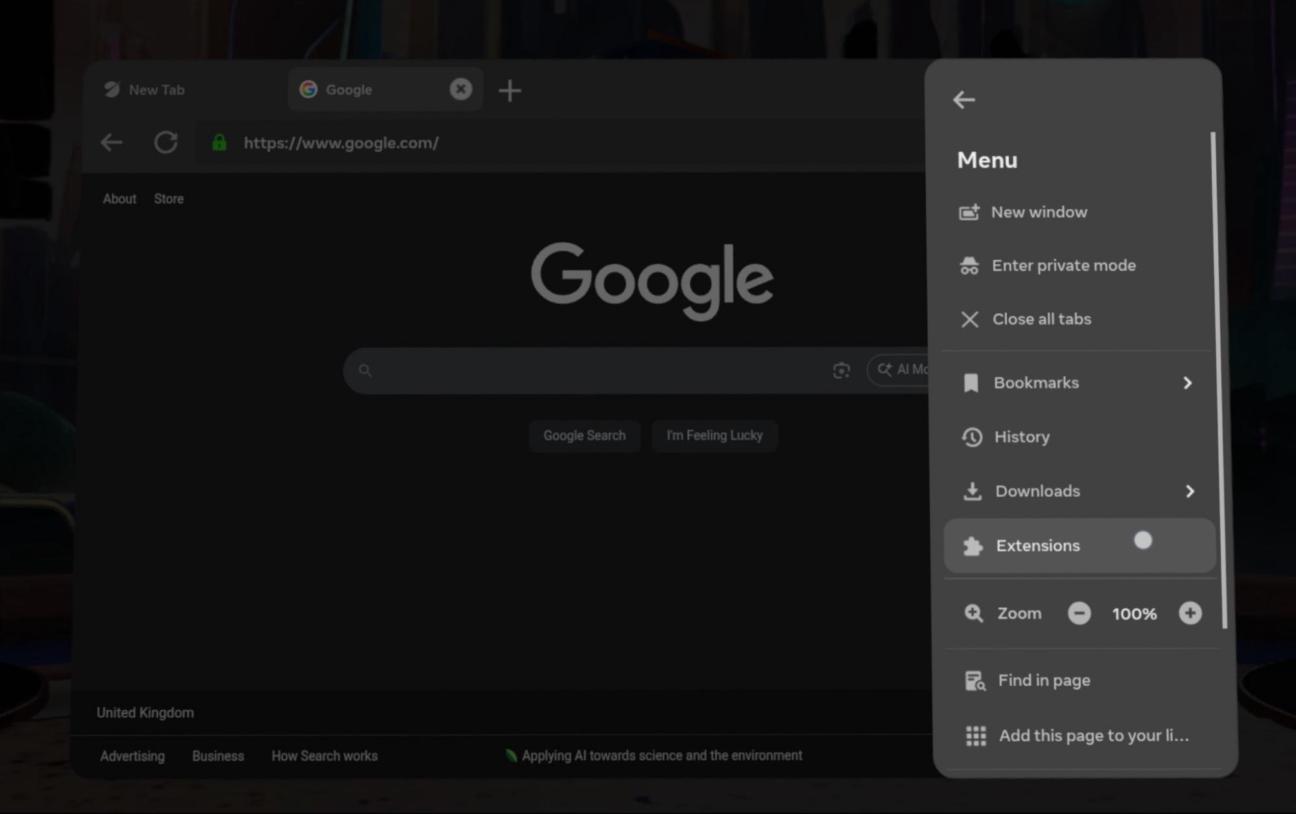The width and height of the screenshot is (1296, 814).
Task: Expand the Downloads submenu chevron
Action: tap(1189, 491)
